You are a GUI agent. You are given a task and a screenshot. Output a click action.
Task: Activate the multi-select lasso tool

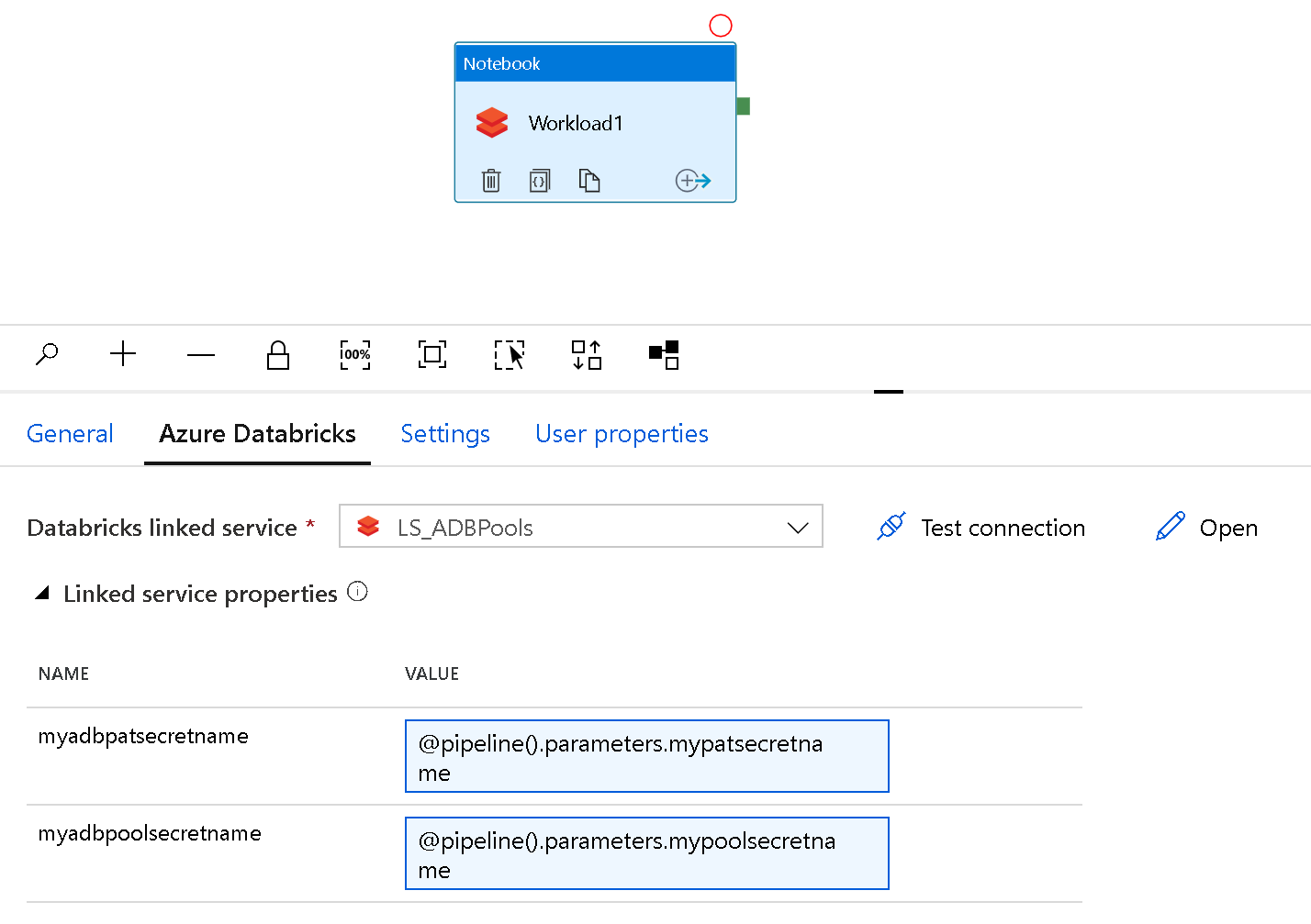[509, 355]
